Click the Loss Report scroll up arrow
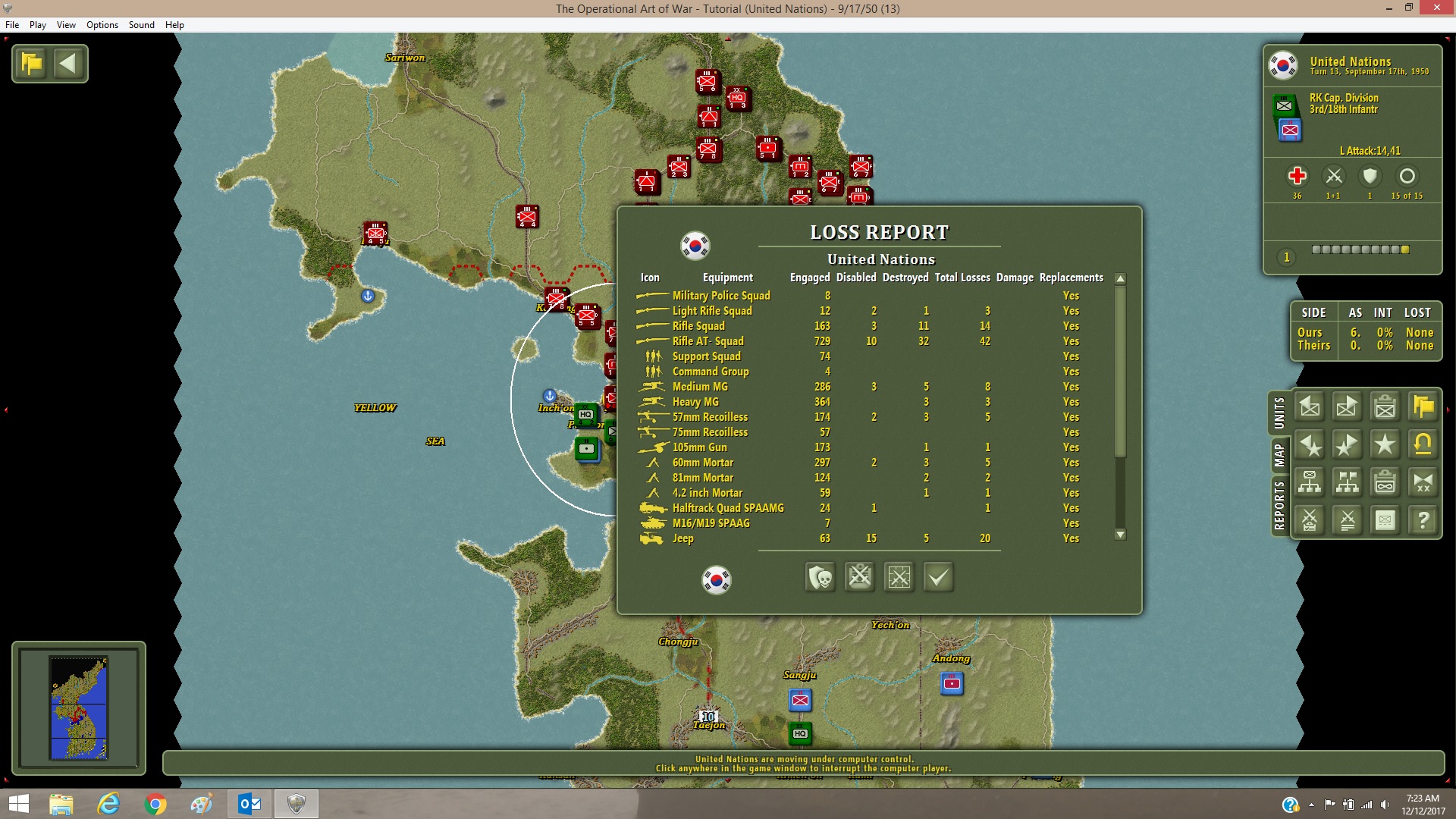This screenshot has height=819, width=1456. tap(1121, 278)
